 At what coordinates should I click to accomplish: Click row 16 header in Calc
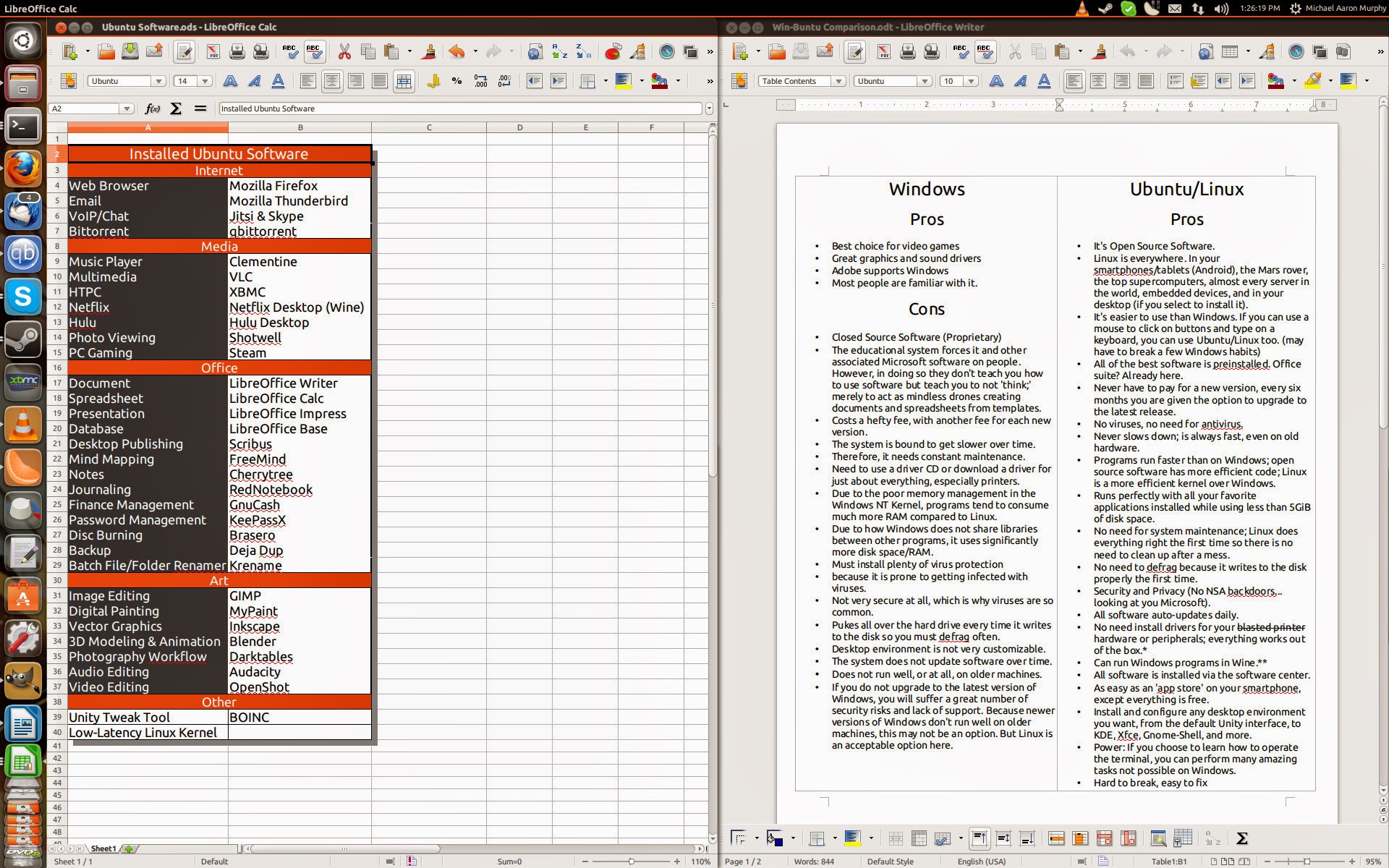tap(57, 367)
